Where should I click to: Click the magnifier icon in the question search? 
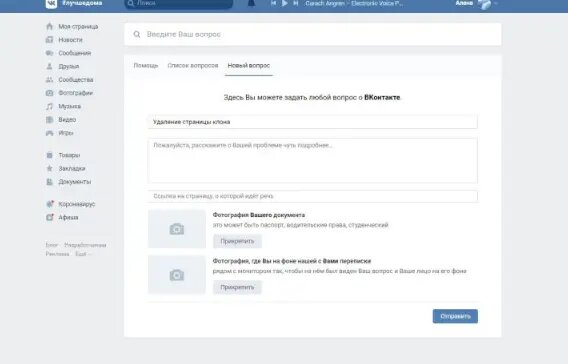(137, 34)
